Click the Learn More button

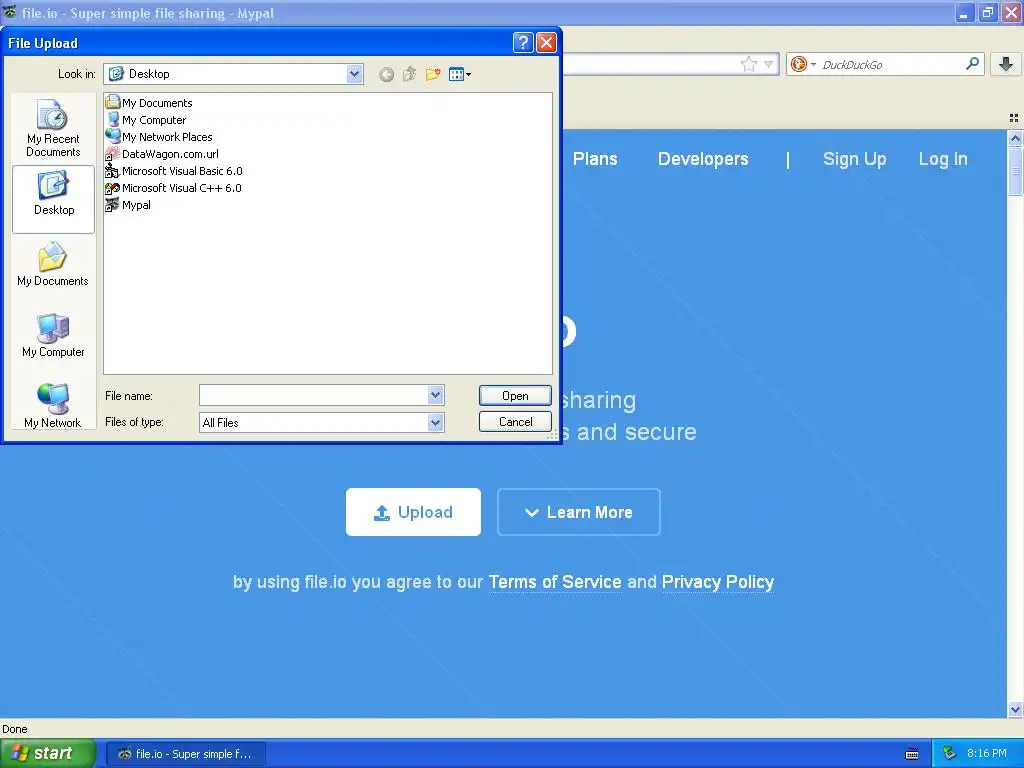(579, 512)
